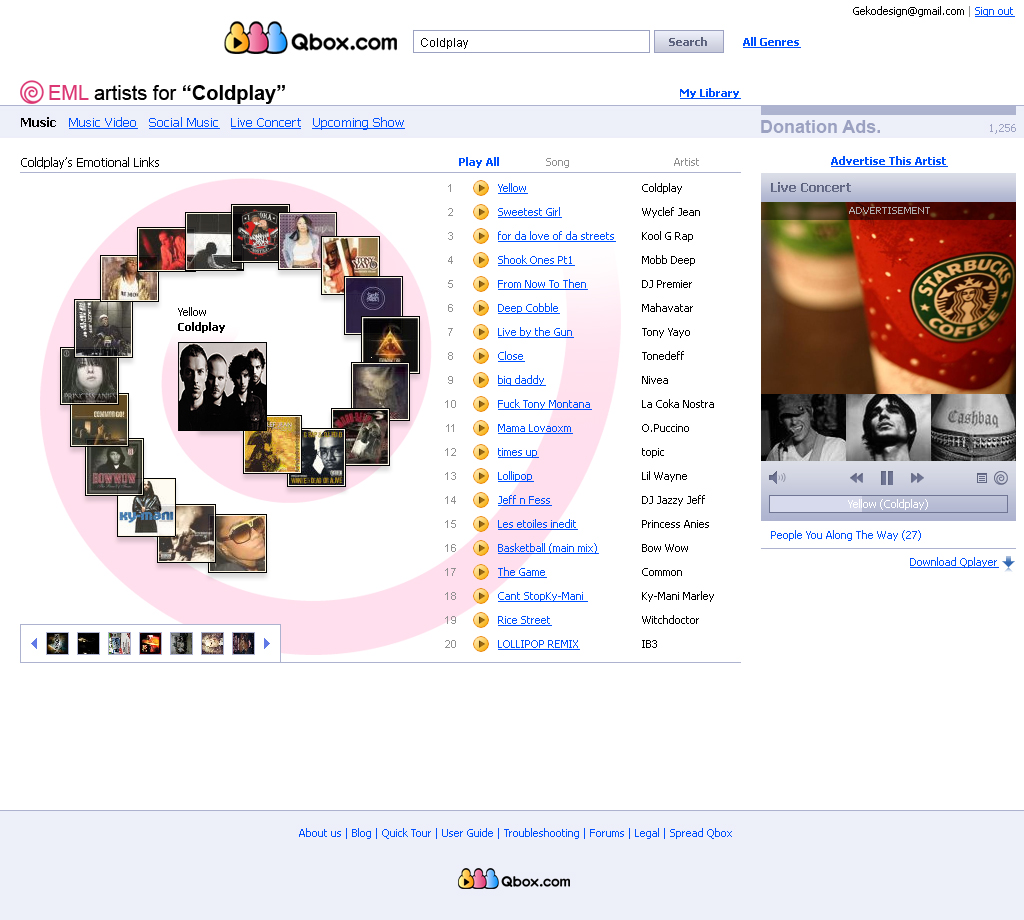Click Download Qplayer link
The height and width of the screenshot is (920, 1024).
953,562
